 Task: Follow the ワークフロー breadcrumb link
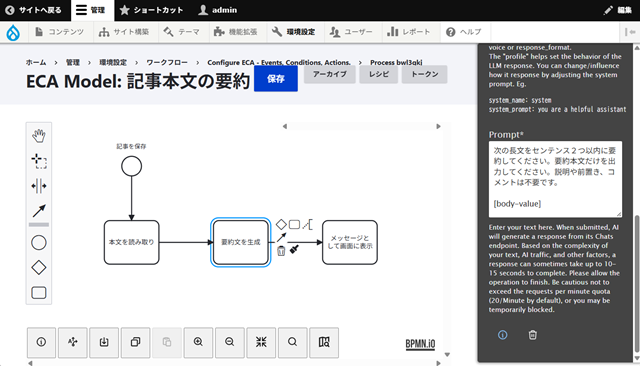click(167, 62)
